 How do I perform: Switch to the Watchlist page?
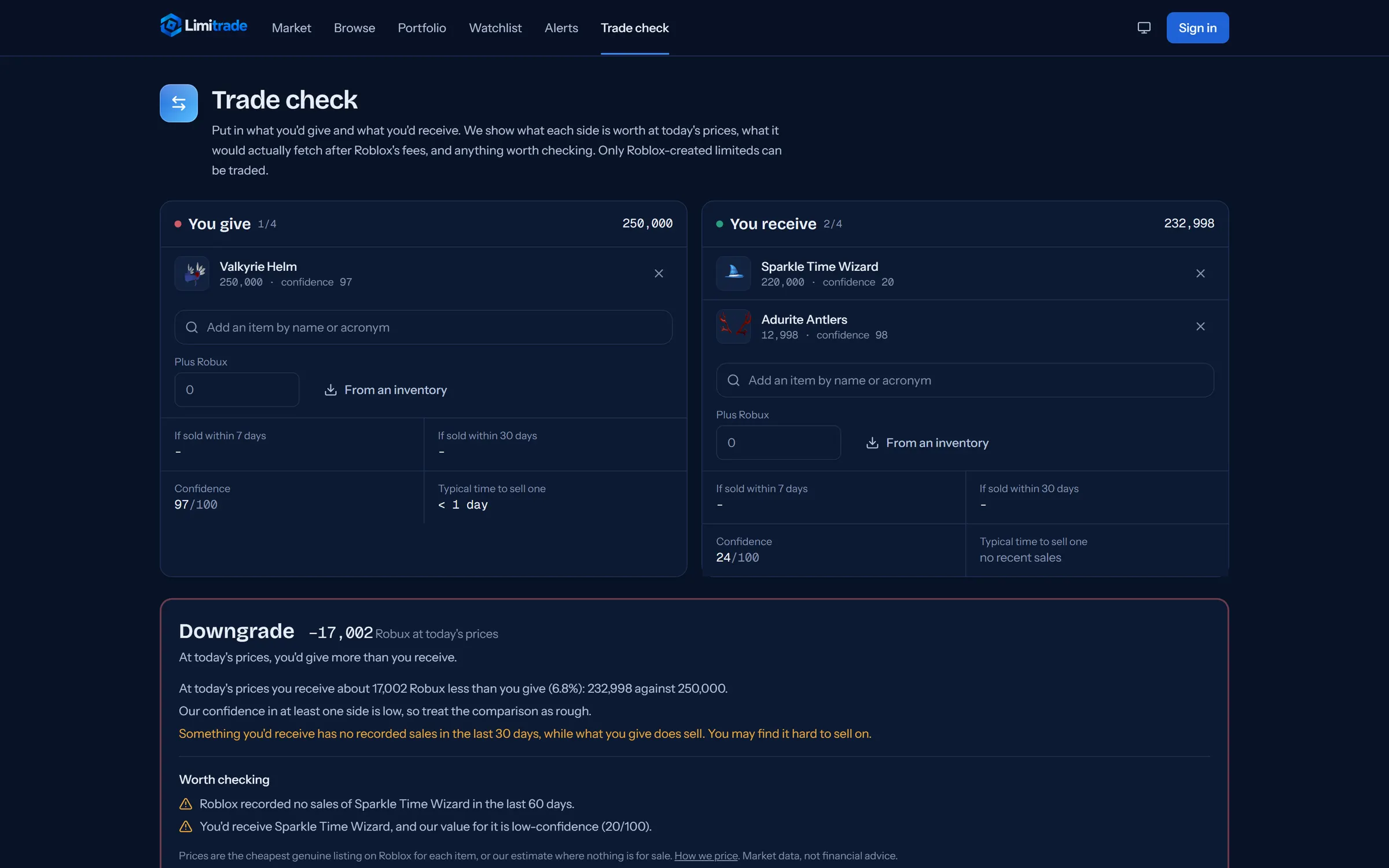tap(495, 28)
